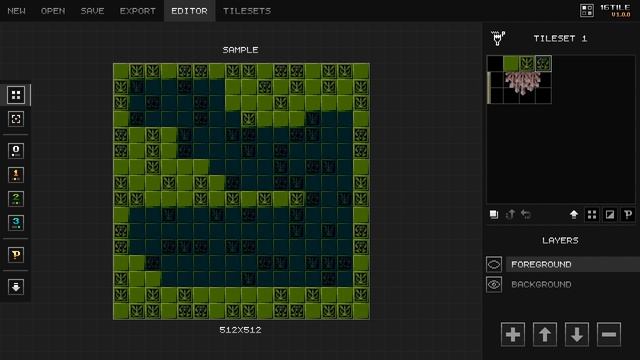640x360 pixels.
Task: Select the four-squares tile tool in left toolbar
Action: pos(16,95)
